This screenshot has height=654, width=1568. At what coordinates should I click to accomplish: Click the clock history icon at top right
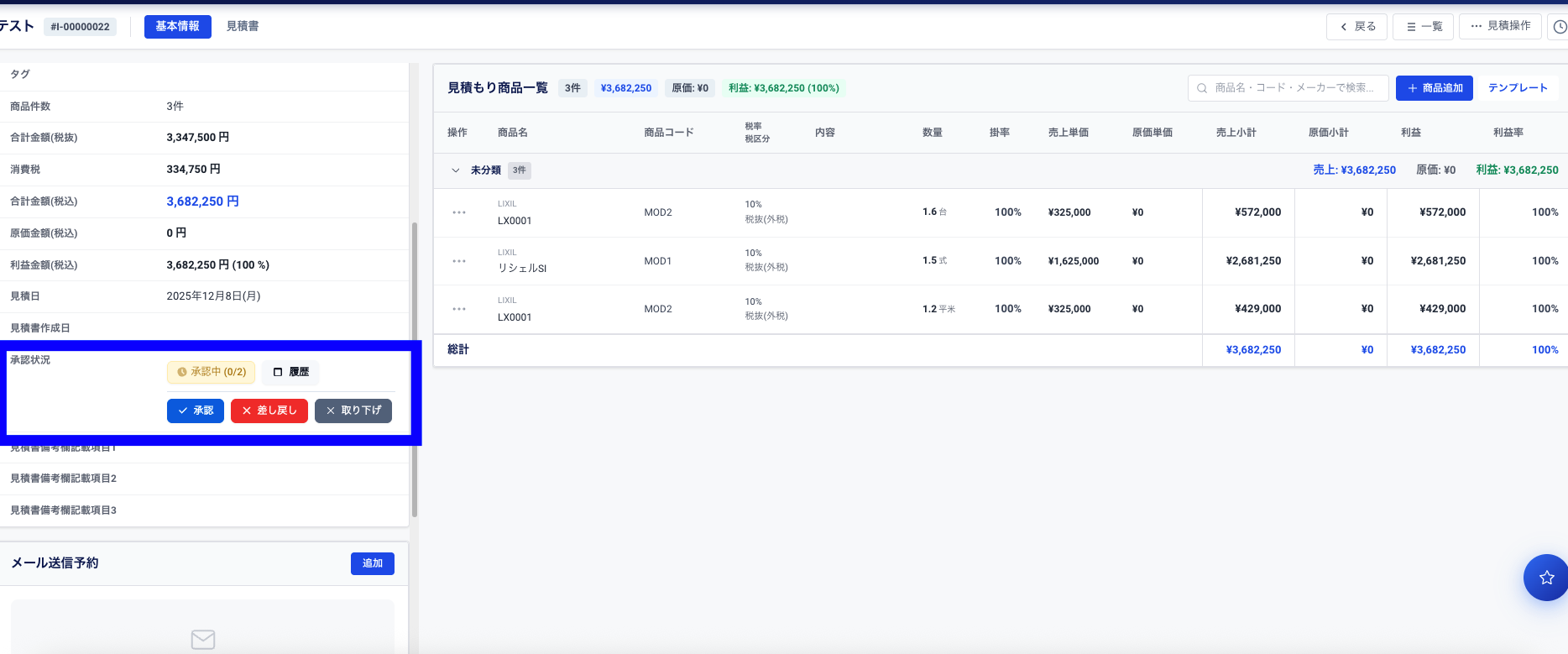click(1559, 27)
